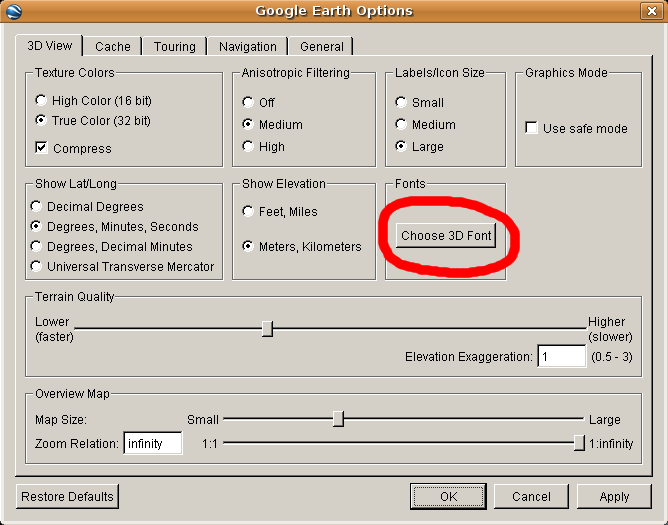This screenshot has height=525, width=668.
Task: Click the 3D View tab
Action: [x=49, y=46]
